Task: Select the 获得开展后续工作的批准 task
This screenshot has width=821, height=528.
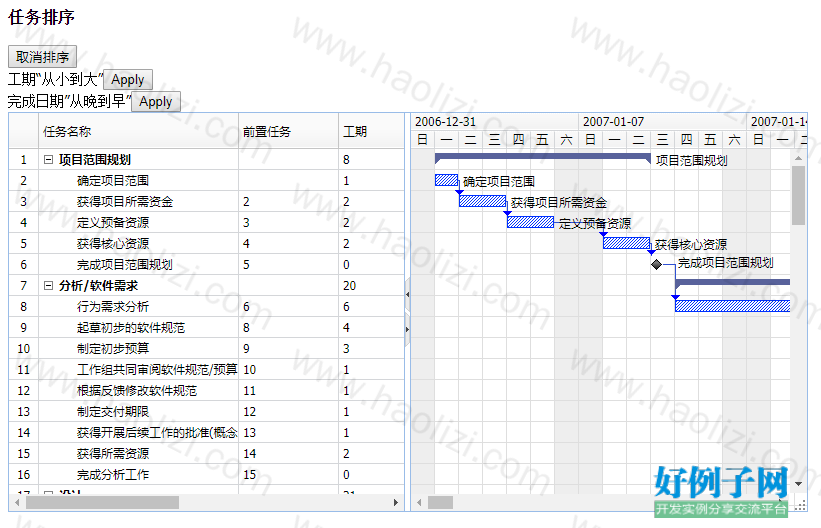Action: click(157, 433)
